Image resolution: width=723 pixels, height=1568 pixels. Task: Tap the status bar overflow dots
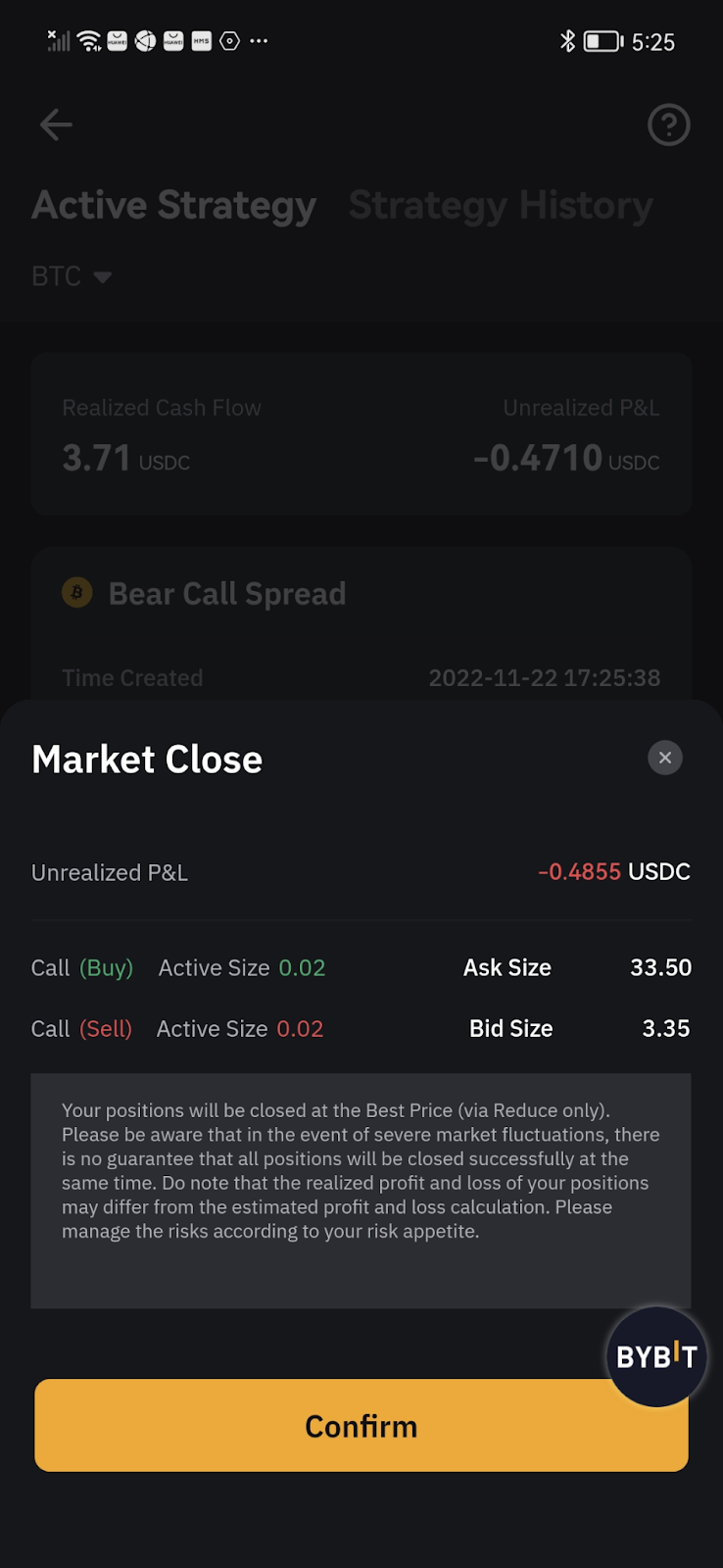pyautogui.click(x=259, y=41)
